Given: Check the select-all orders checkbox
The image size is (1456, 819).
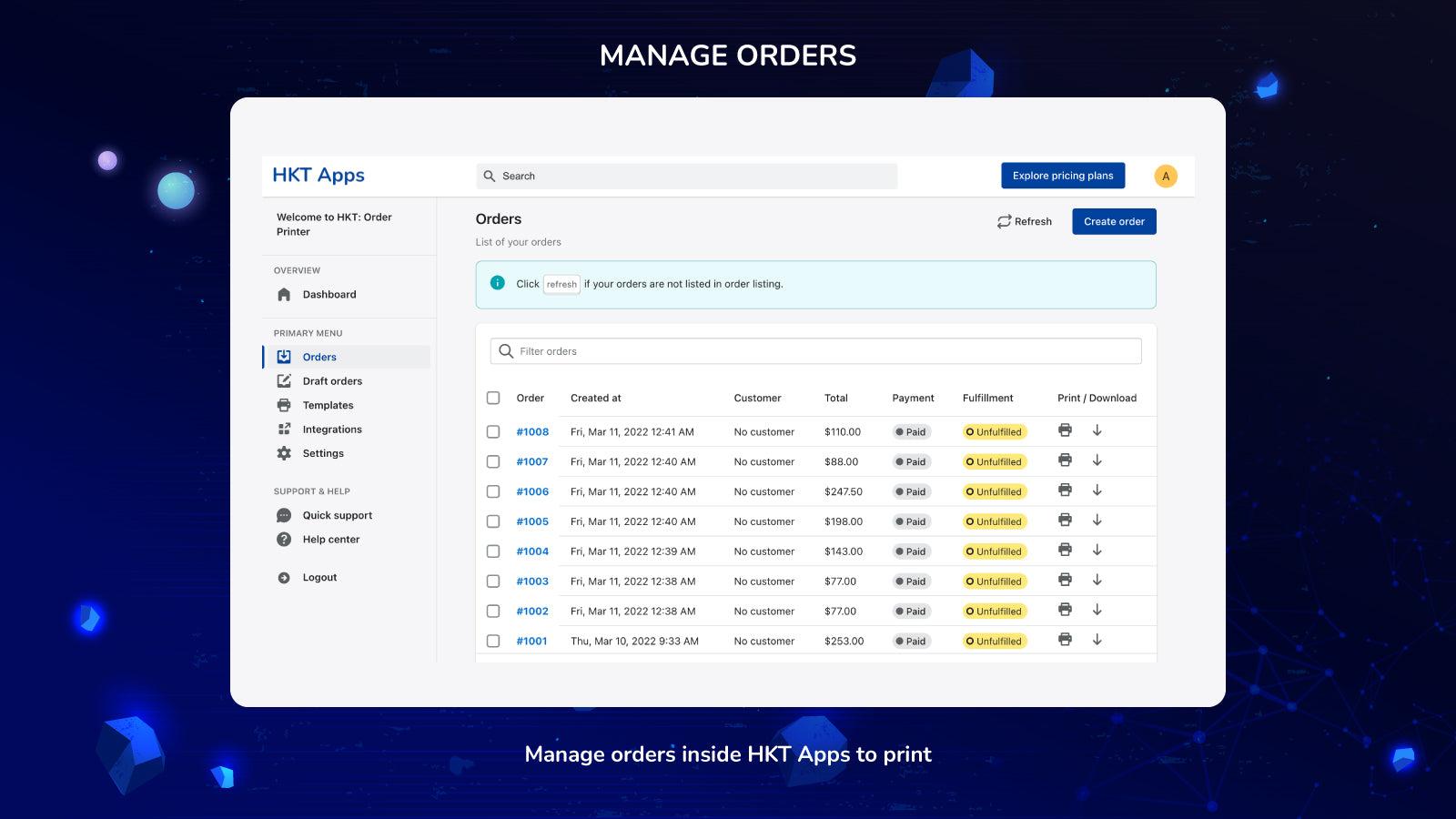Looking at the screenshot, I should coord(493,398).
